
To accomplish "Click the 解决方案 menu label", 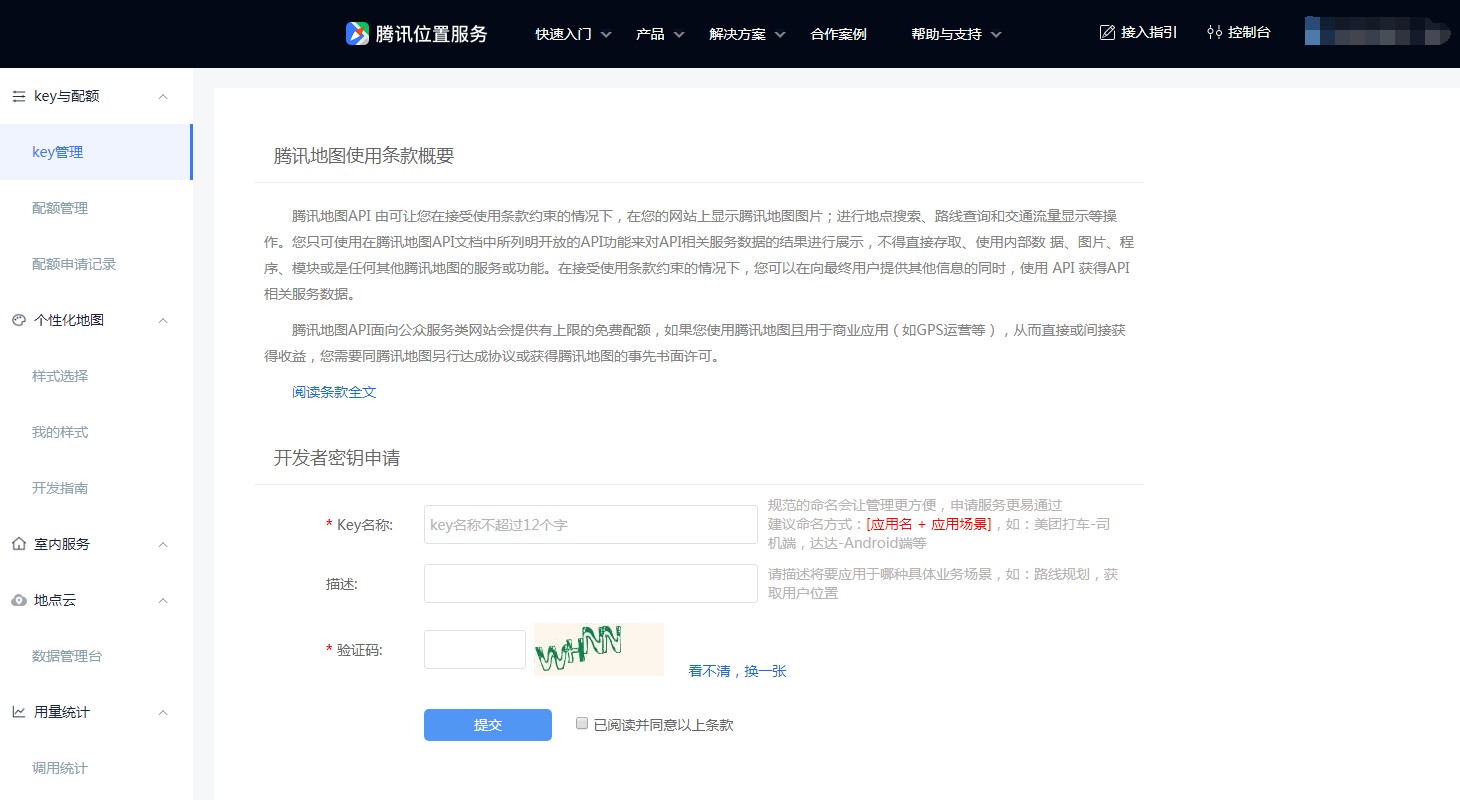I will 737,34.
